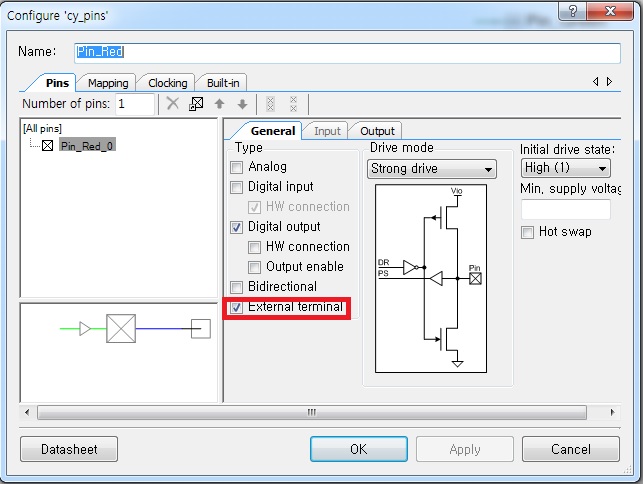Screen dimensions: 643x484
Task: Confirm with the OK button
Action: coord(359,449)
